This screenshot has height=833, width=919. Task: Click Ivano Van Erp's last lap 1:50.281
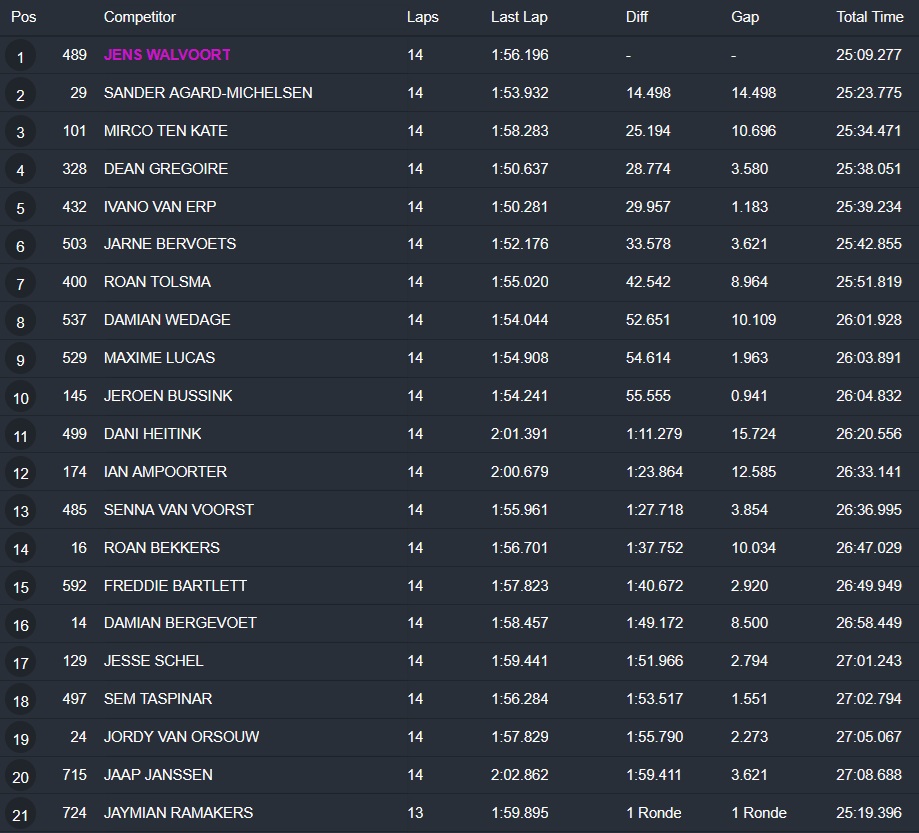[x=519, y=207]
